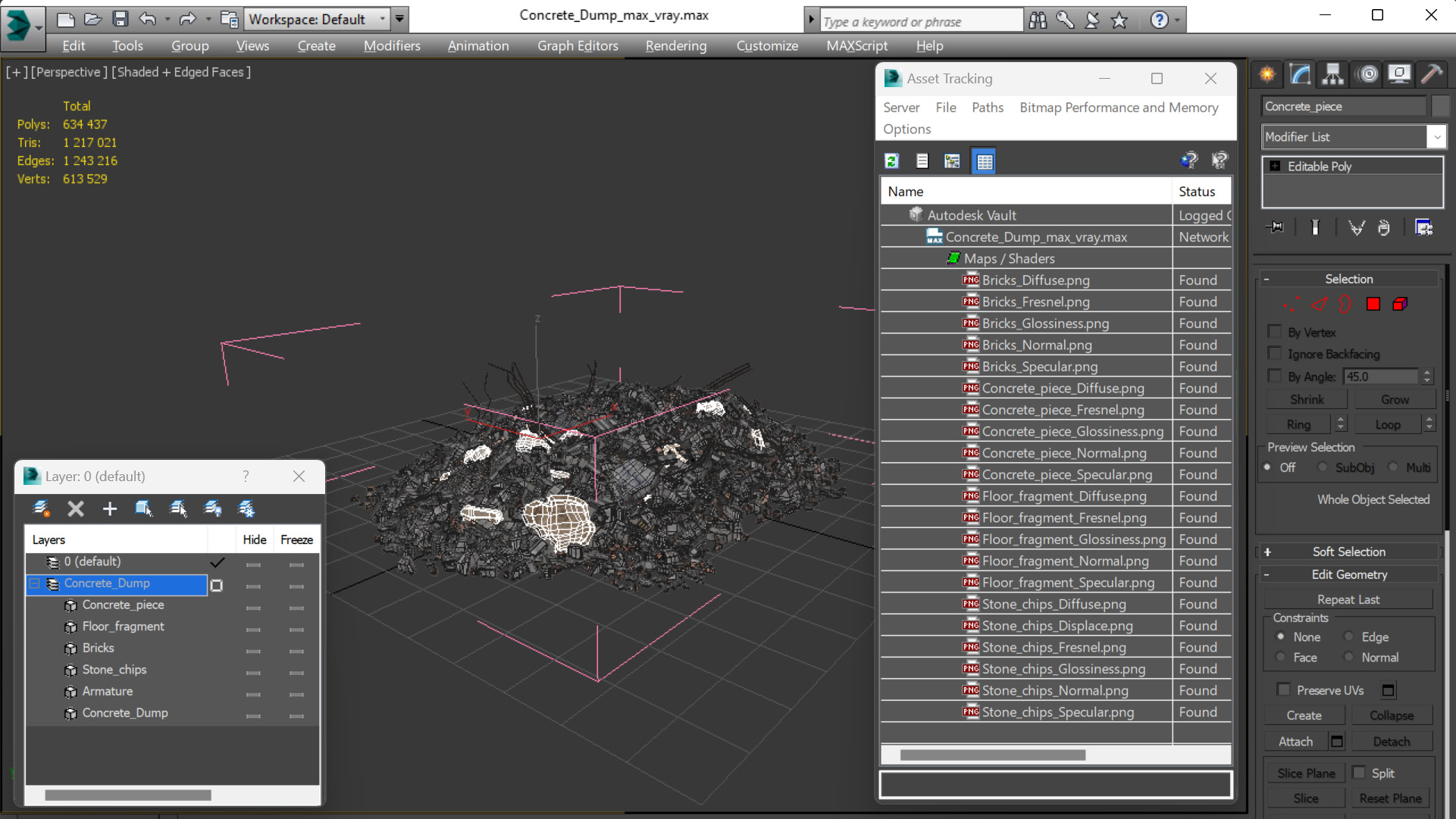Create new layer icon in Layer dialog
This screenshot has width=1456, height=819.
point(41,508)
